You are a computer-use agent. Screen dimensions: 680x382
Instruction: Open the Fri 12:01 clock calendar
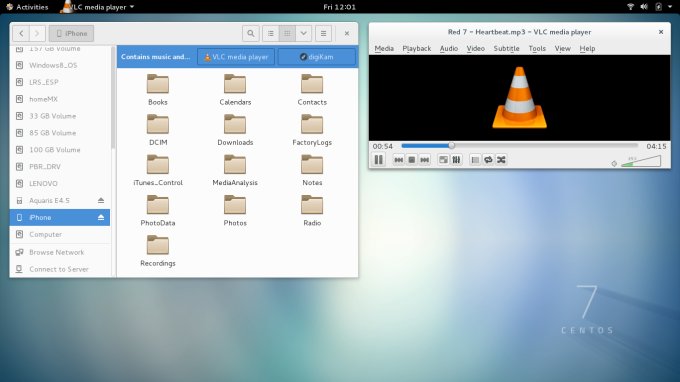pos(340,7)
